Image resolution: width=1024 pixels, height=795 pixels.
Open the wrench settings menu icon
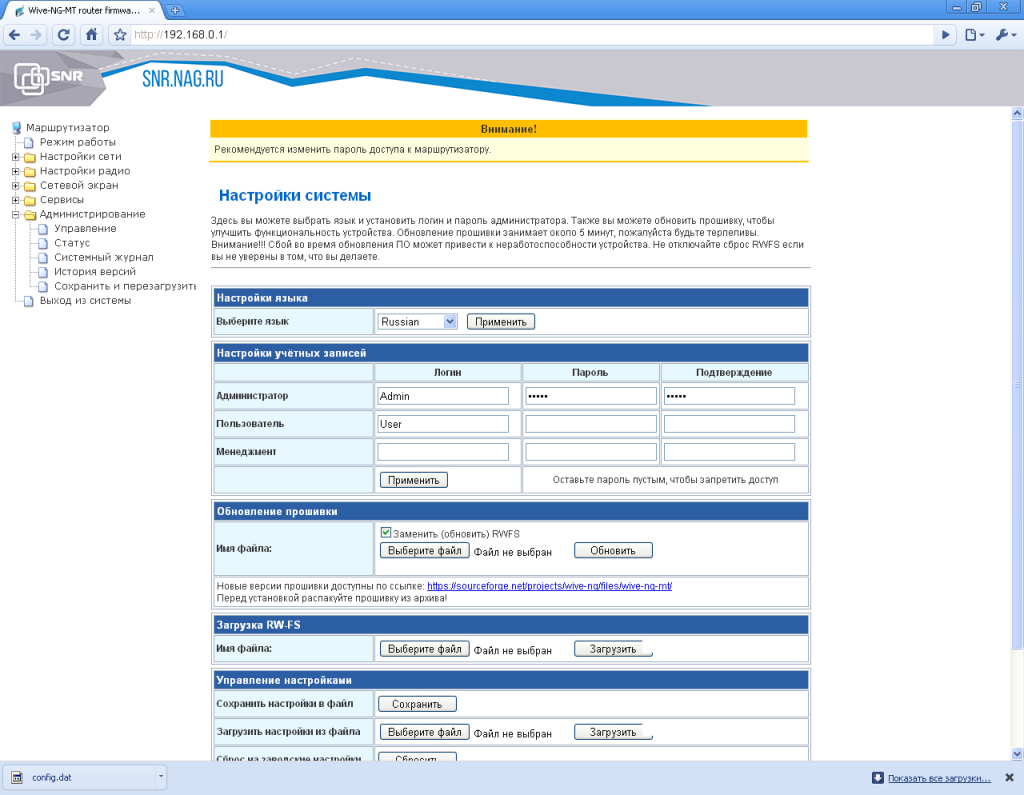click(1004, 35)
